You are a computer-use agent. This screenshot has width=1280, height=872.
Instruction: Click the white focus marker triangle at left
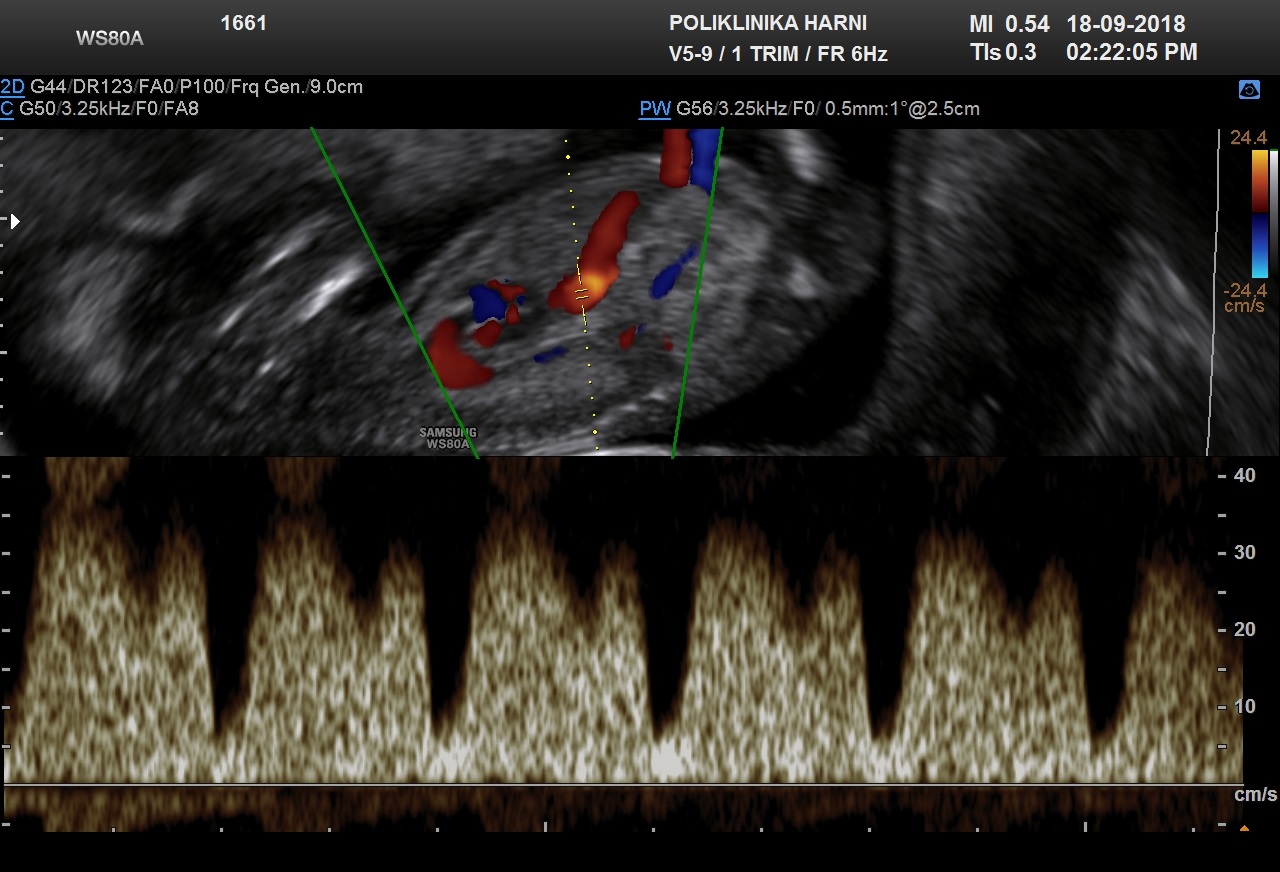coord(14,221)
